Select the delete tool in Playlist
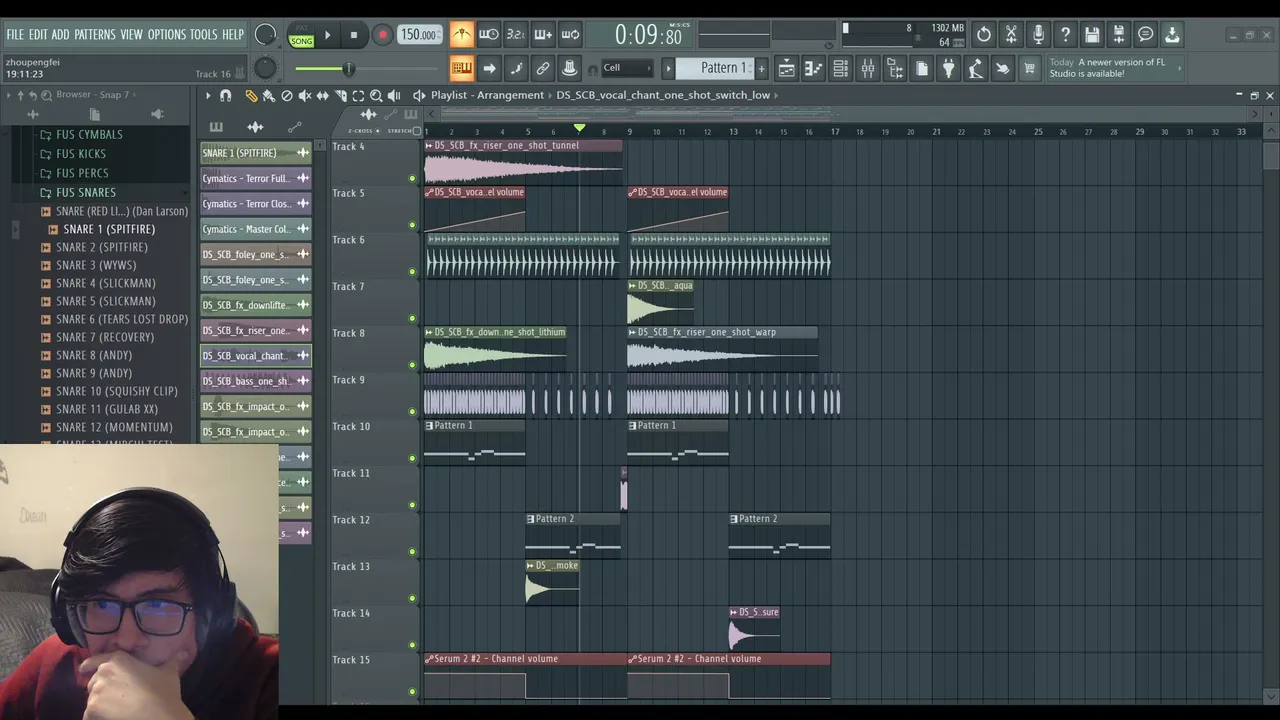Image resolution: width=1280 pixels, height=720 pixels. pos(287,95)
